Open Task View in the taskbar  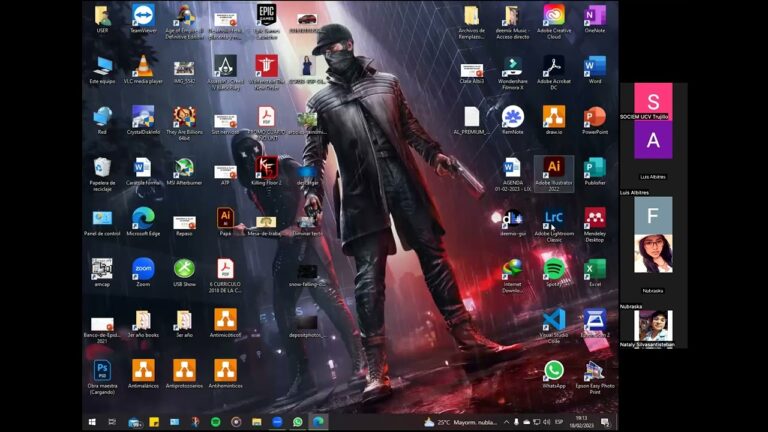point(112,422)
